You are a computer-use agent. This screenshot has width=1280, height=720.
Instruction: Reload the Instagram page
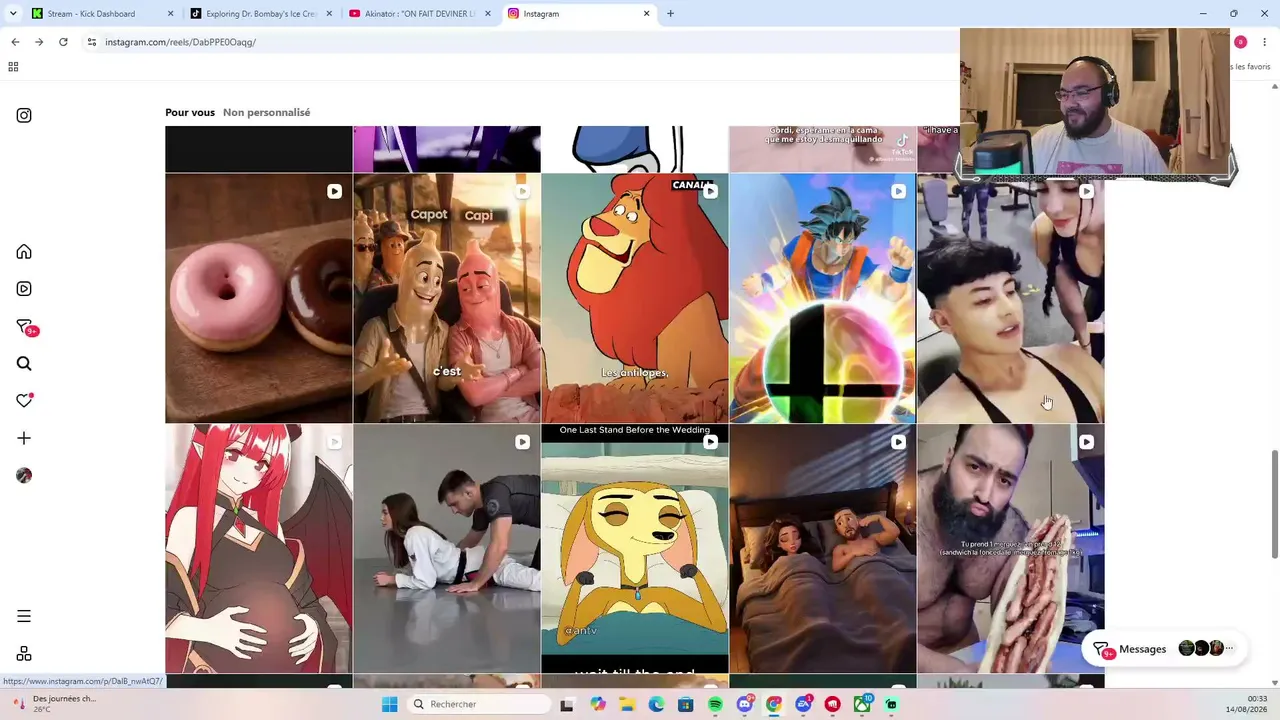63,42
